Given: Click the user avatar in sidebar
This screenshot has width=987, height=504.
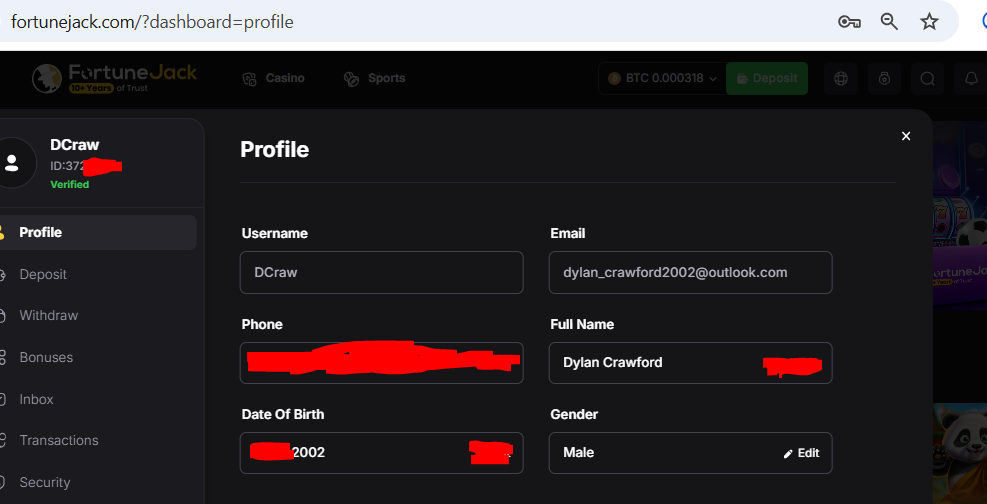Looking at the screenshot, I should (13, 163).
